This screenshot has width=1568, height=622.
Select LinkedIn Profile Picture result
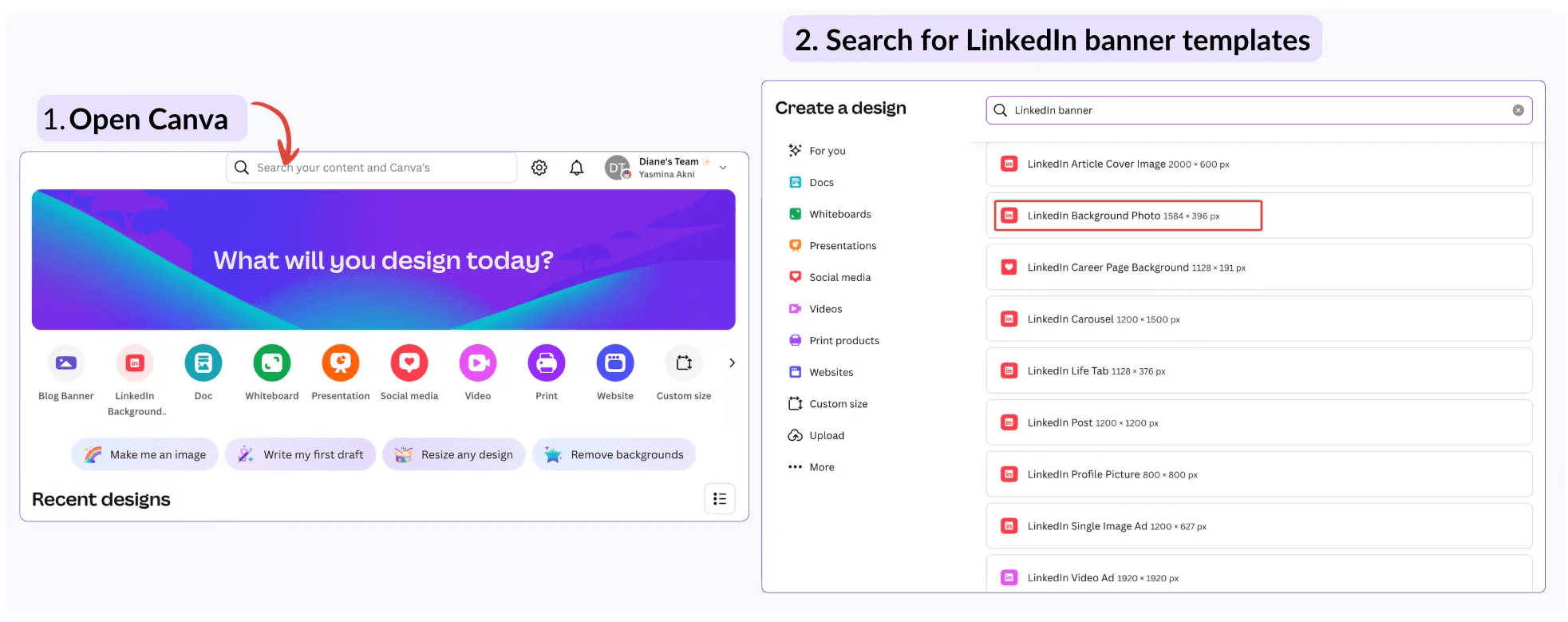tap(1259, 474)
